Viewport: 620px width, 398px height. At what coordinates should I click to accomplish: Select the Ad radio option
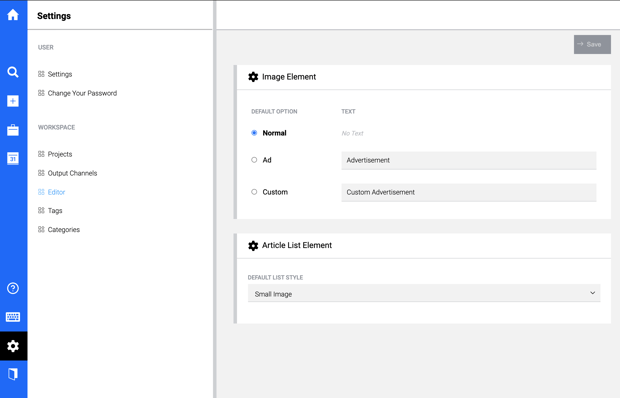coord(254,160)
